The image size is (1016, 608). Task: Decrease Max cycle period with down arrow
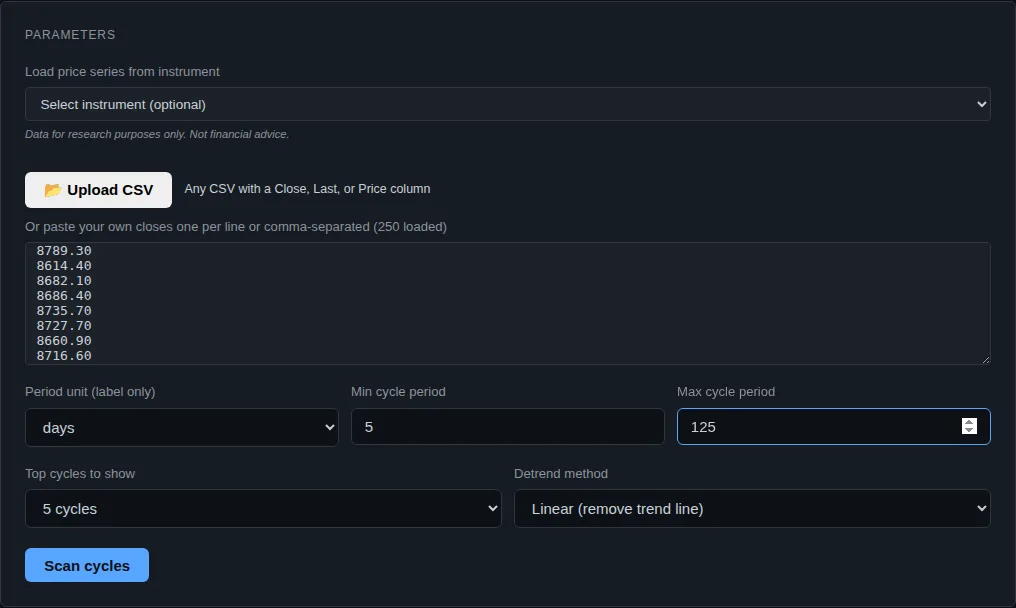969,430
